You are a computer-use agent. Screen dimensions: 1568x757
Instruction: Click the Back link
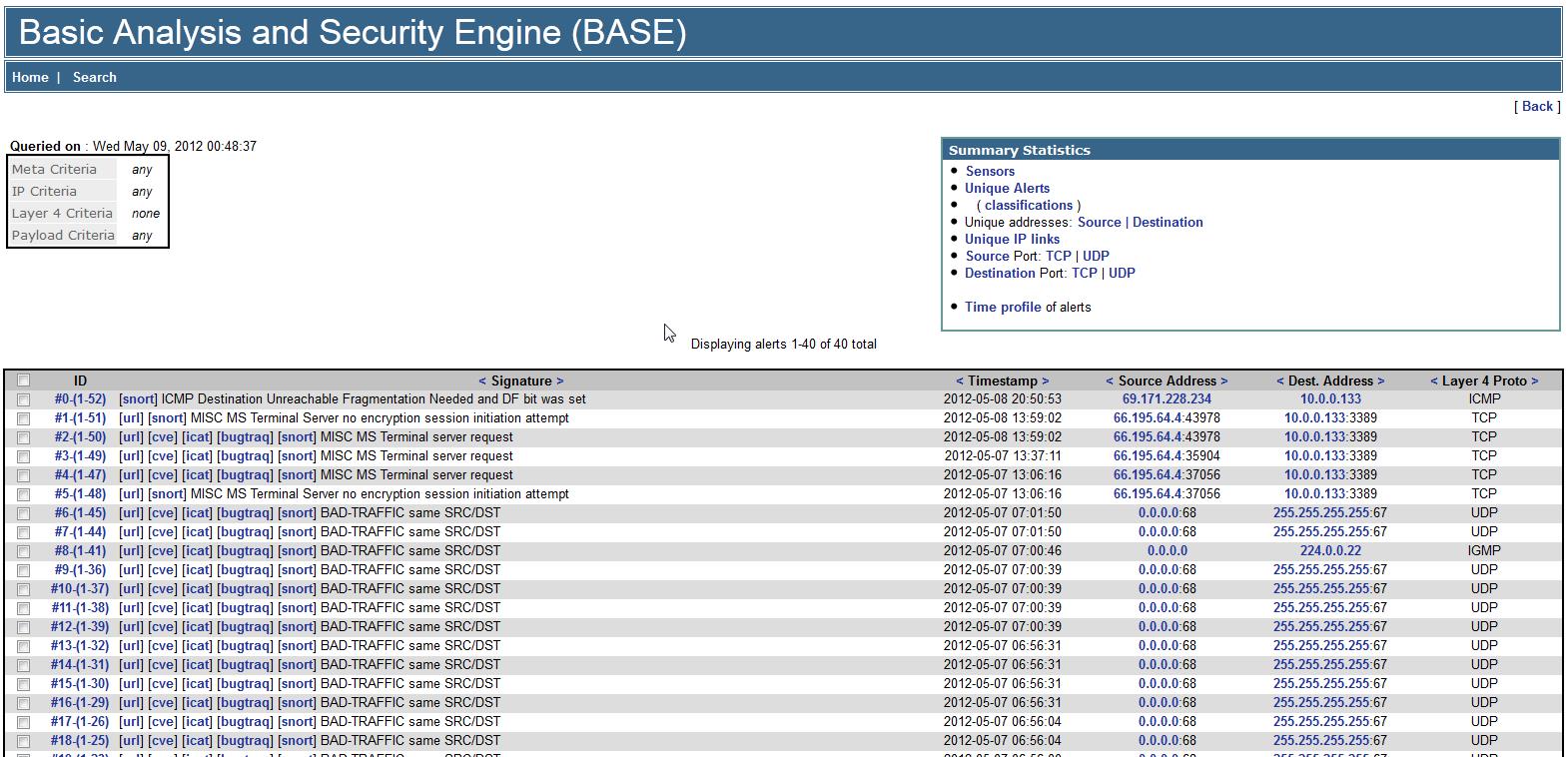tap(1537, 106)
